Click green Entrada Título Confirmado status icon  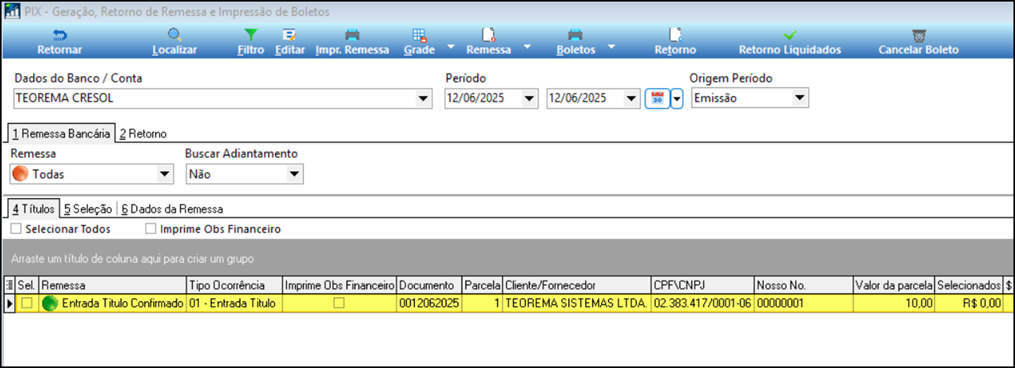(x=50, y=303)
